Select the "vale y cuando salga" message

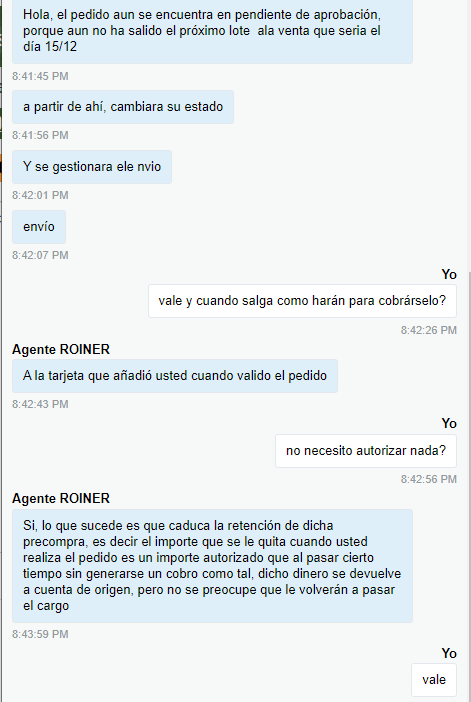click(x=302, y=301)
